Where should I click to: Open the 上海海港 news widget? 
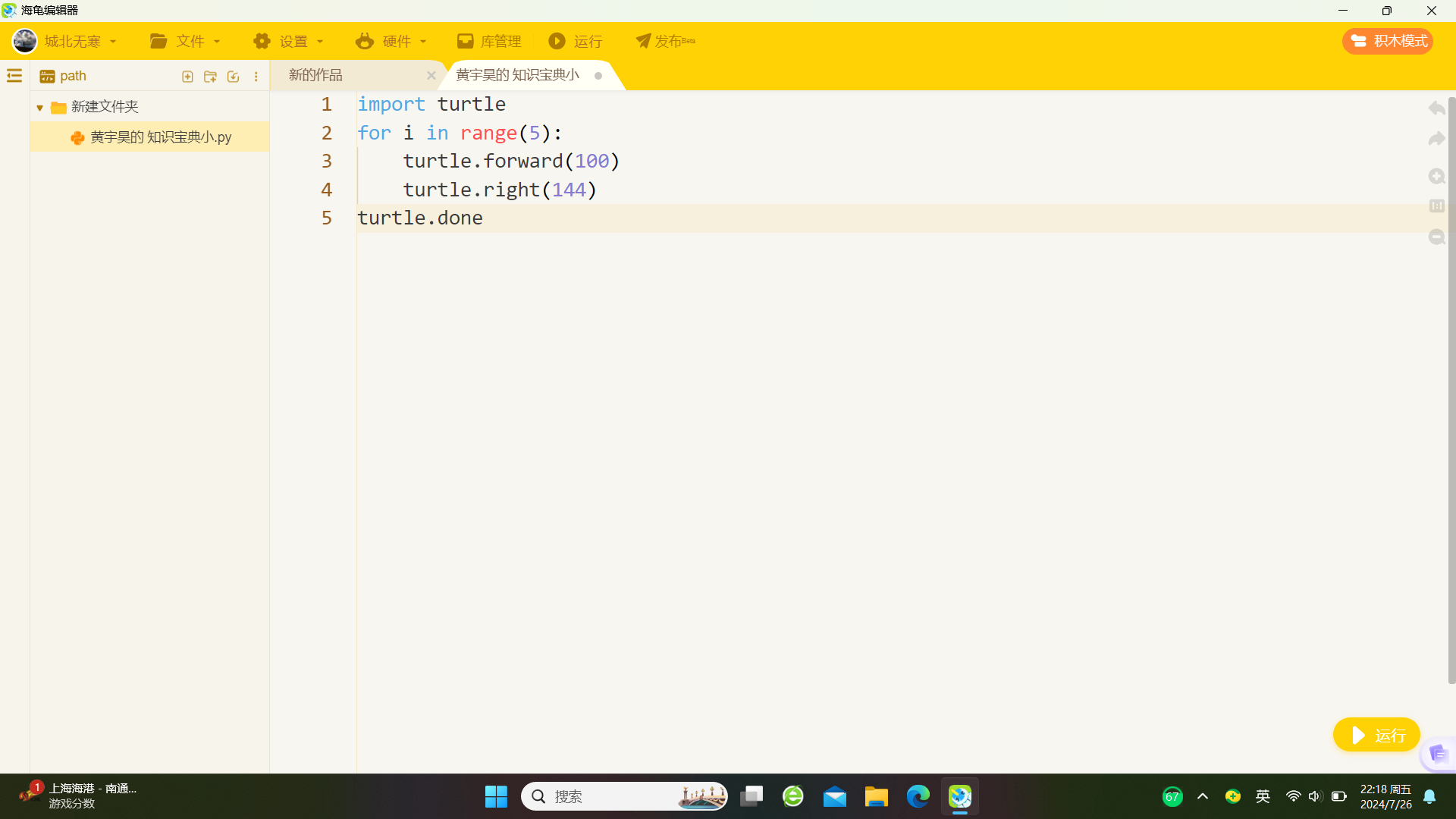[x=78, y=796]
